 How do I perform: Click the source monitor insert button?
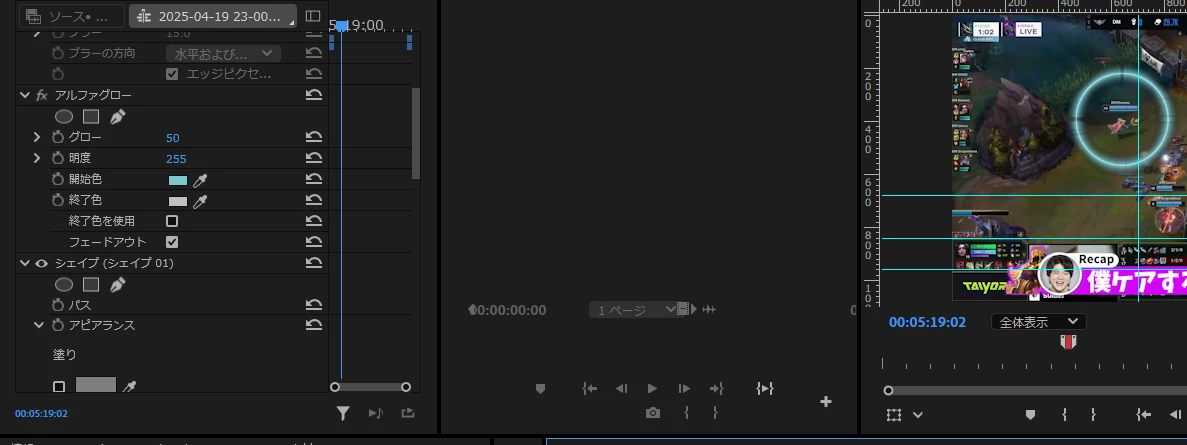pos(765,388)
